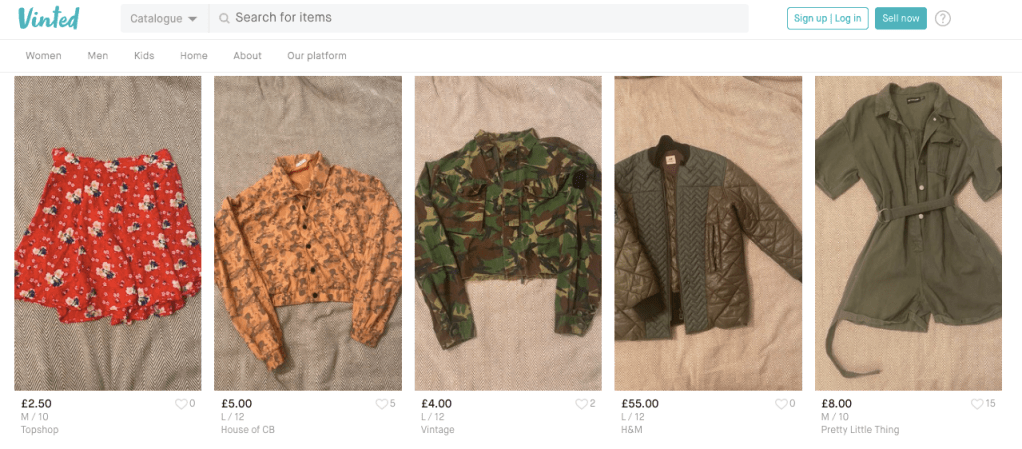This screenshot has width=1022, height=449.
Task: Visit Our platform page
Action: pyautogui.click(x=316, y=56)
